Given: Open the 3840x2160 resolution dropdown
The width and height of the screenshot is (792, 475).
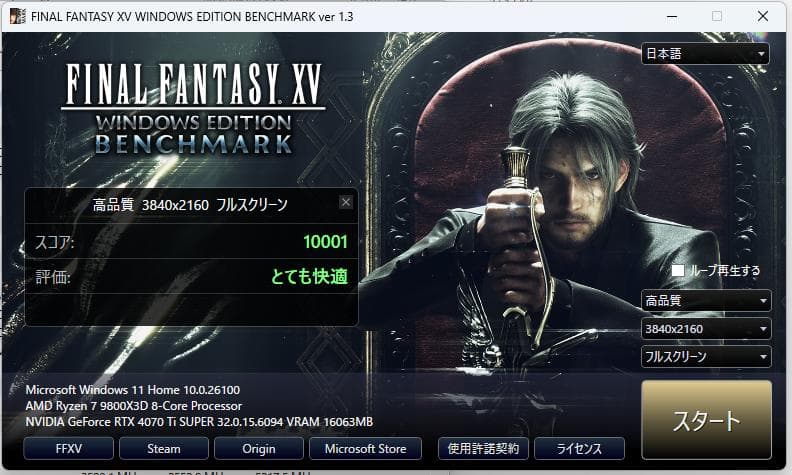Looking at the screenshot, I should [x=706, y=329].
